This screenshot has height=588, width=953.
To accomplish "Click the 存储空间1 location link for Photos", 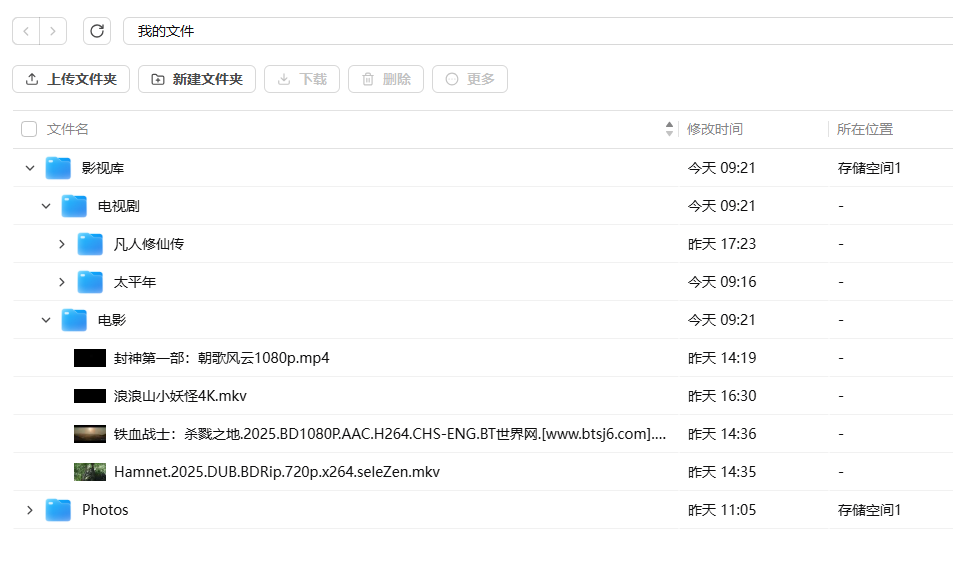I will 867,509.
